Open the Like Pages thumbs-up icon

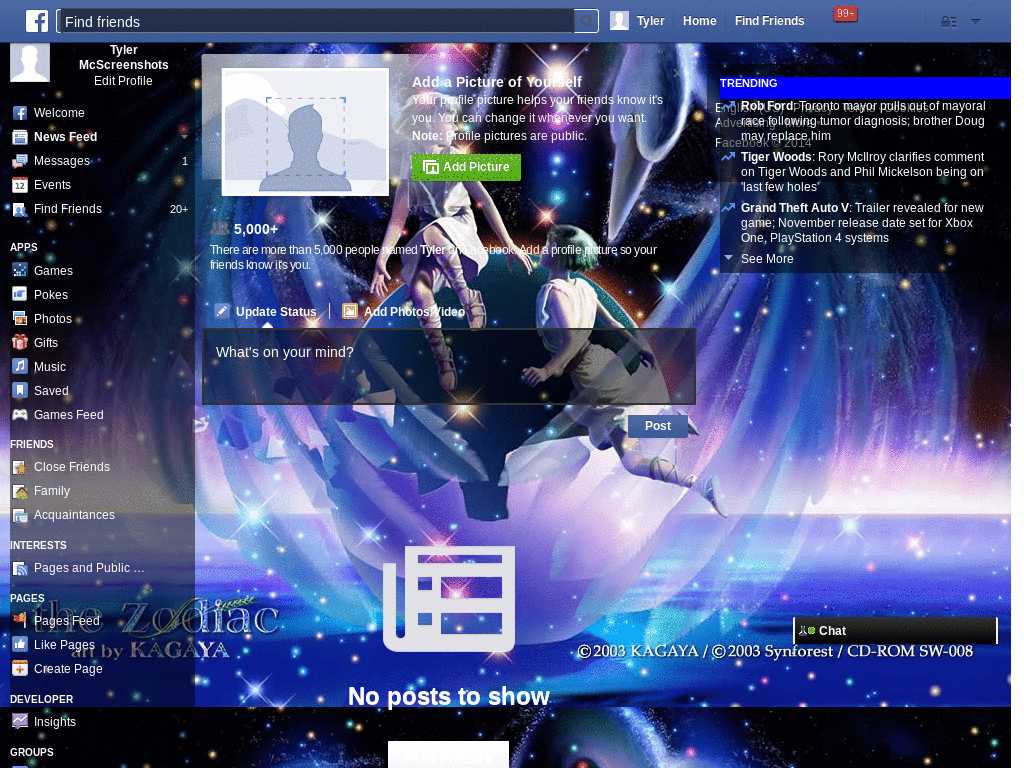click(20, 645)
